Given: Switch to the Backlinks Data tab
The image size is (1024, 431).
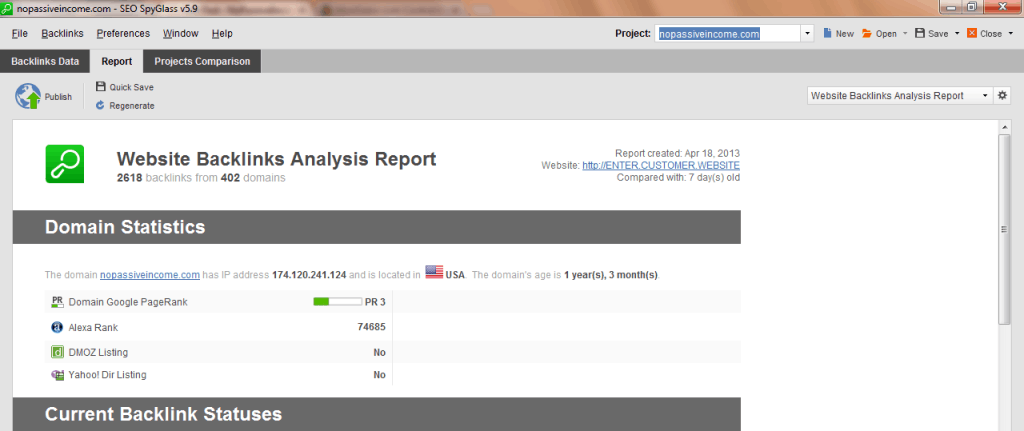Looking at the screenshot, I should point(45,61).
